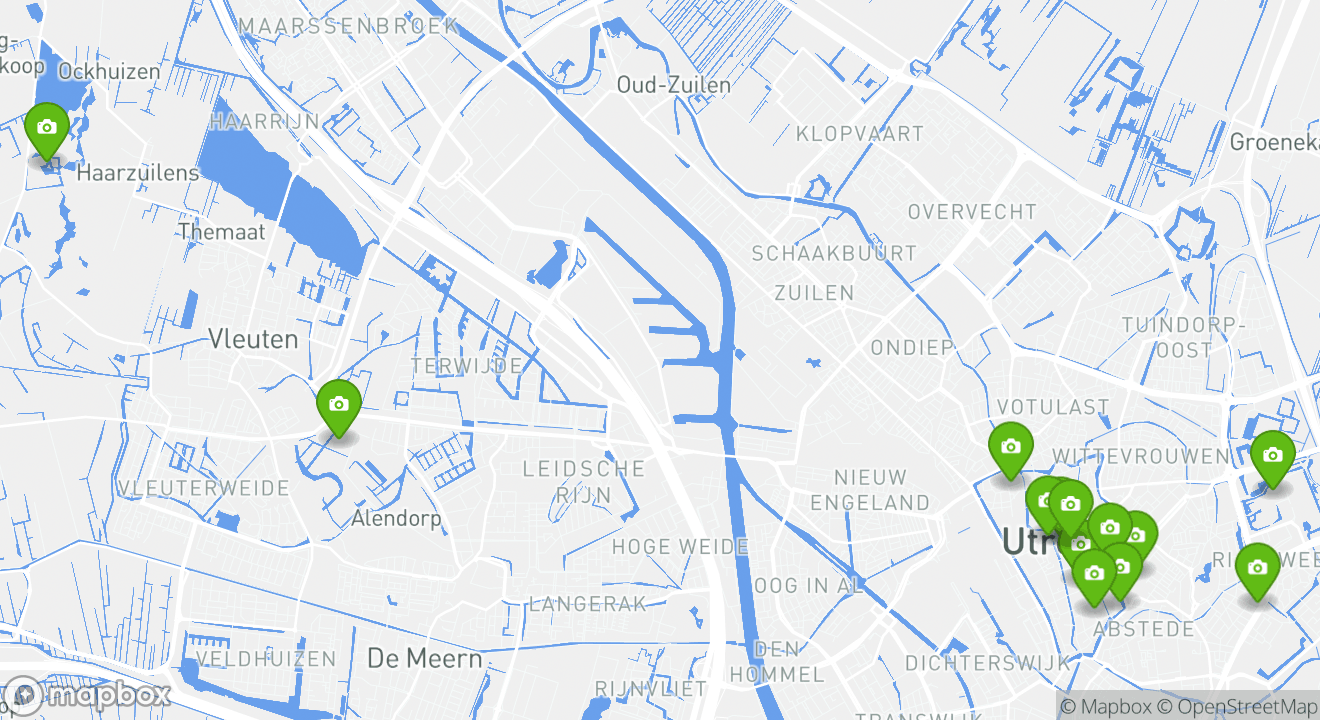Open camera pin right of Wittevrouwen label
Viewport: 1320px width, 720px height.
[1273, 458]
